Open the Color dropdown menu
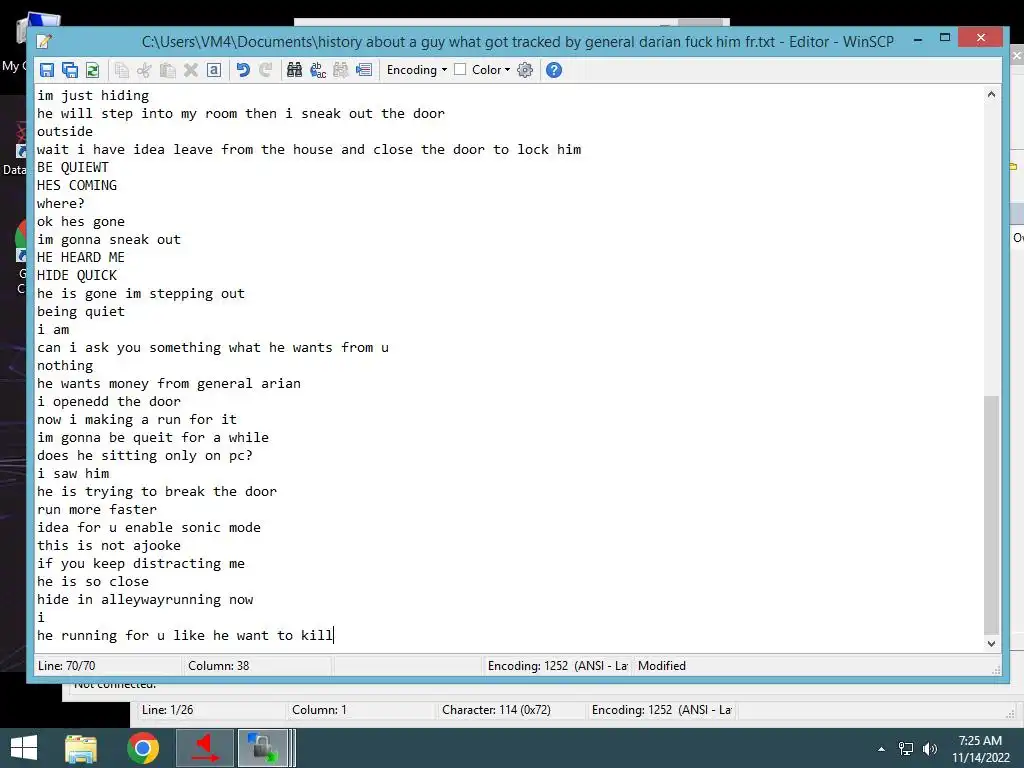The height and width of the screenshot is (768, 1024). (x=491, y=70)
